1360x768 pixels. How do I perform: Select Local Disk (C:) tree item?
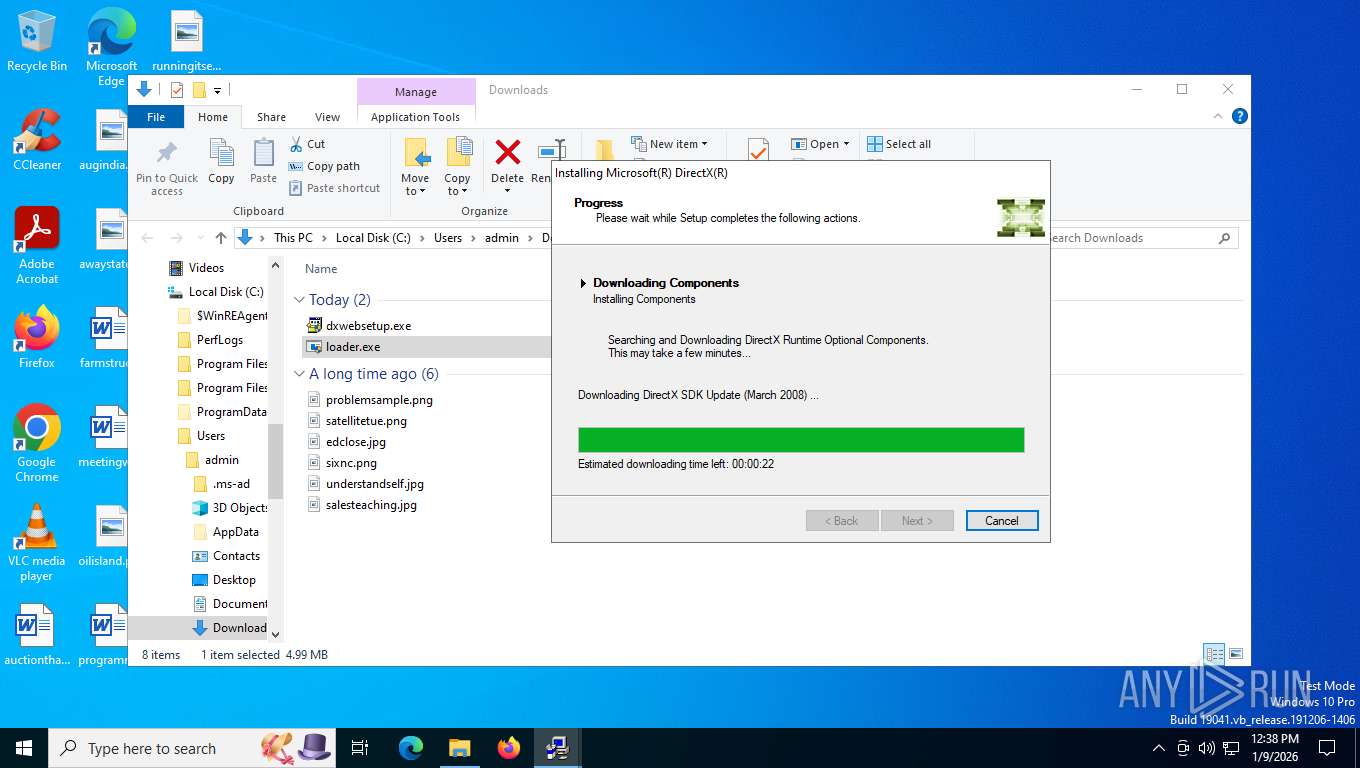click(217, 292)
